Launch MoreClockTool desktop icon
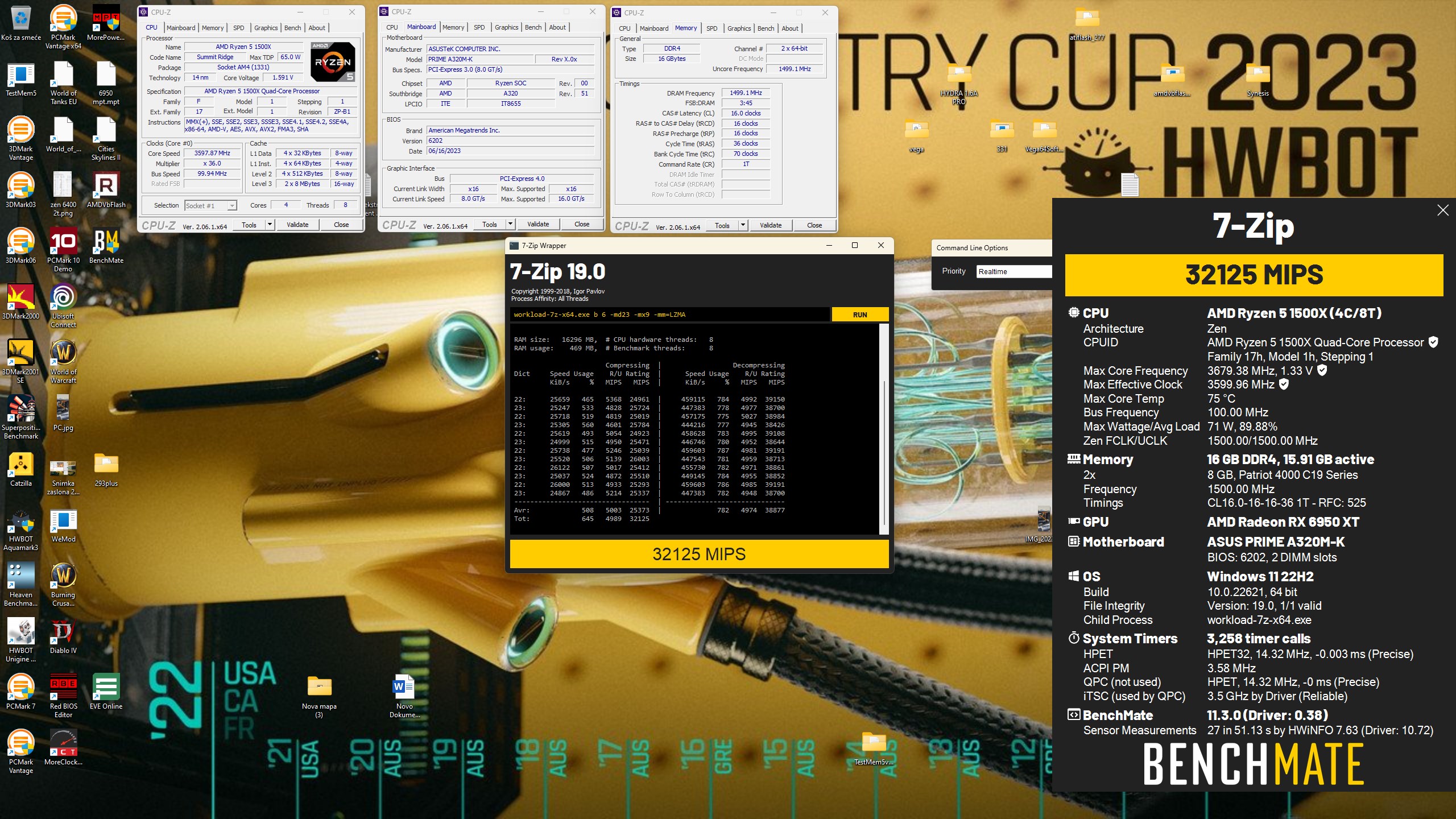Screen dimensions: 1456x819 click(x=63, y=747)
